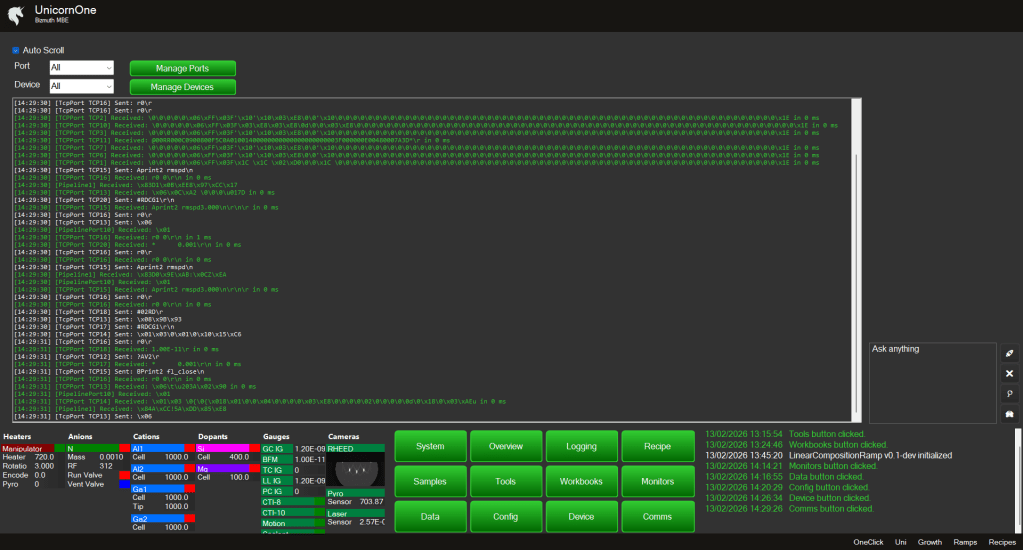1023x550 pixels.
Task: Click the Comms button
Action: [x=657, y=517]
